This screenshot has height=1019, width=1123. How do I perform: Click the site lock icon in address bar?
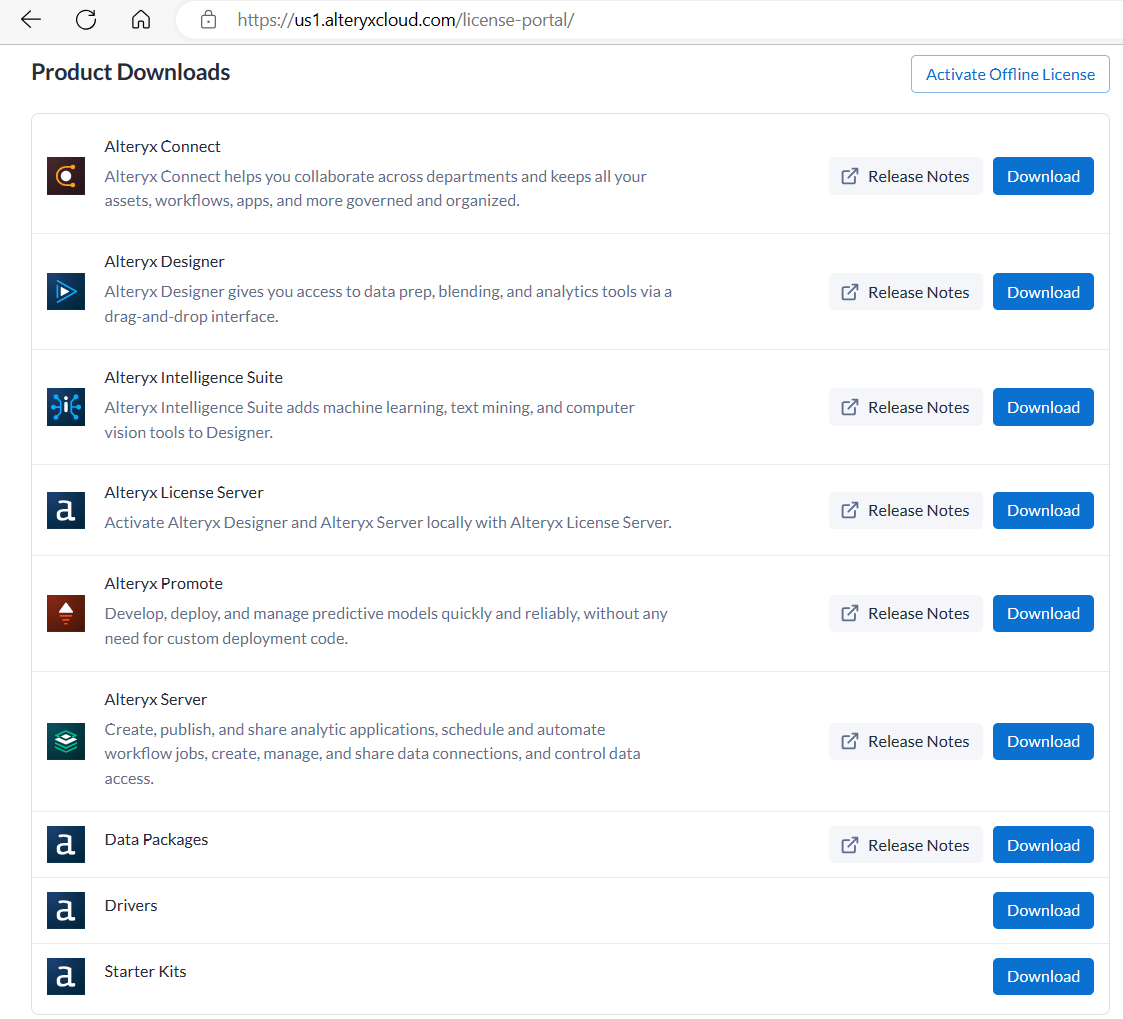click(x=208, y=20)
